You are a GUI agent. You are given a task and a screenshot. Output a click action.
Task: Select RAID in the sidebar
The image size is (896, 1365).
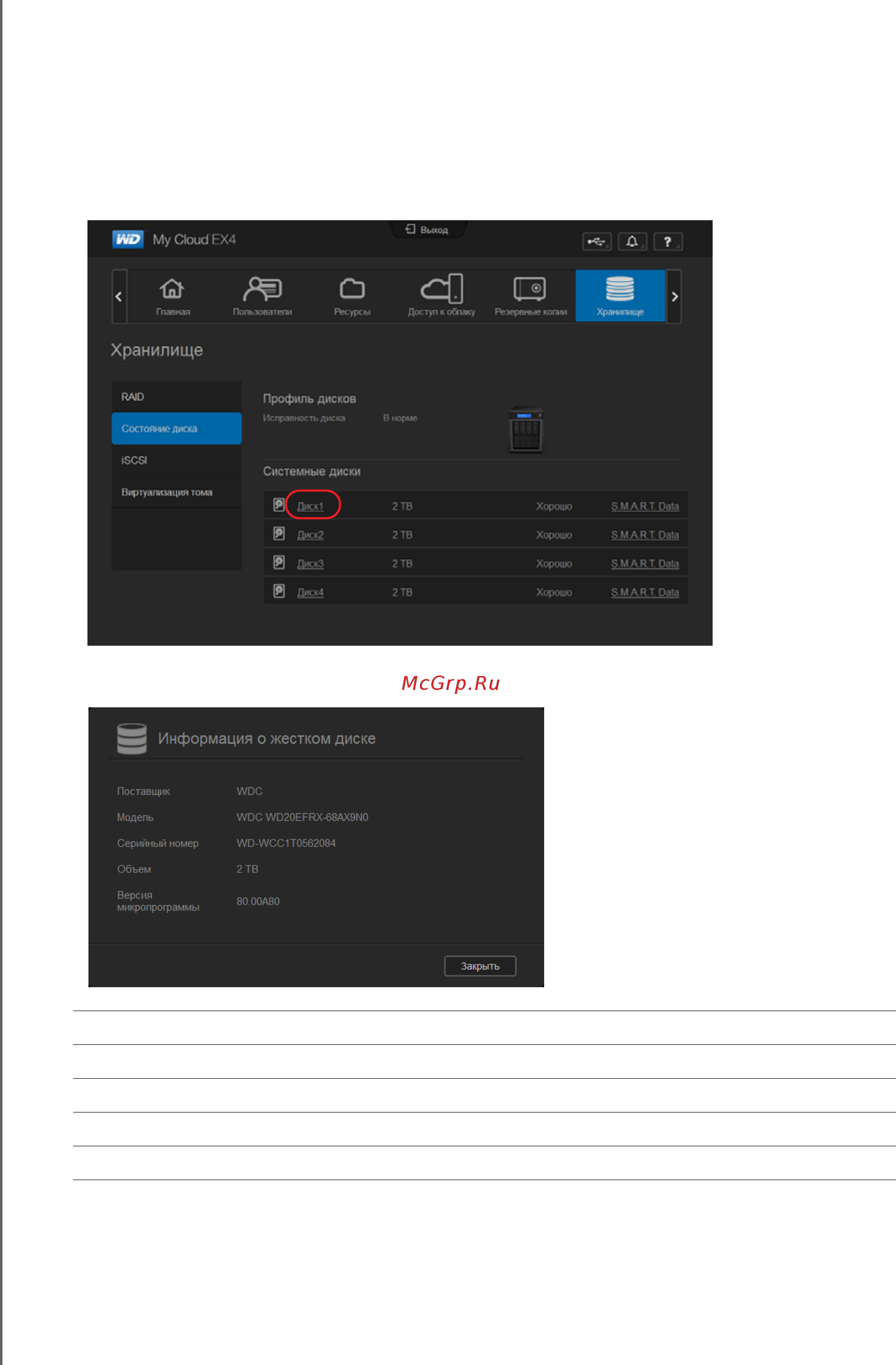coord(176,397)
